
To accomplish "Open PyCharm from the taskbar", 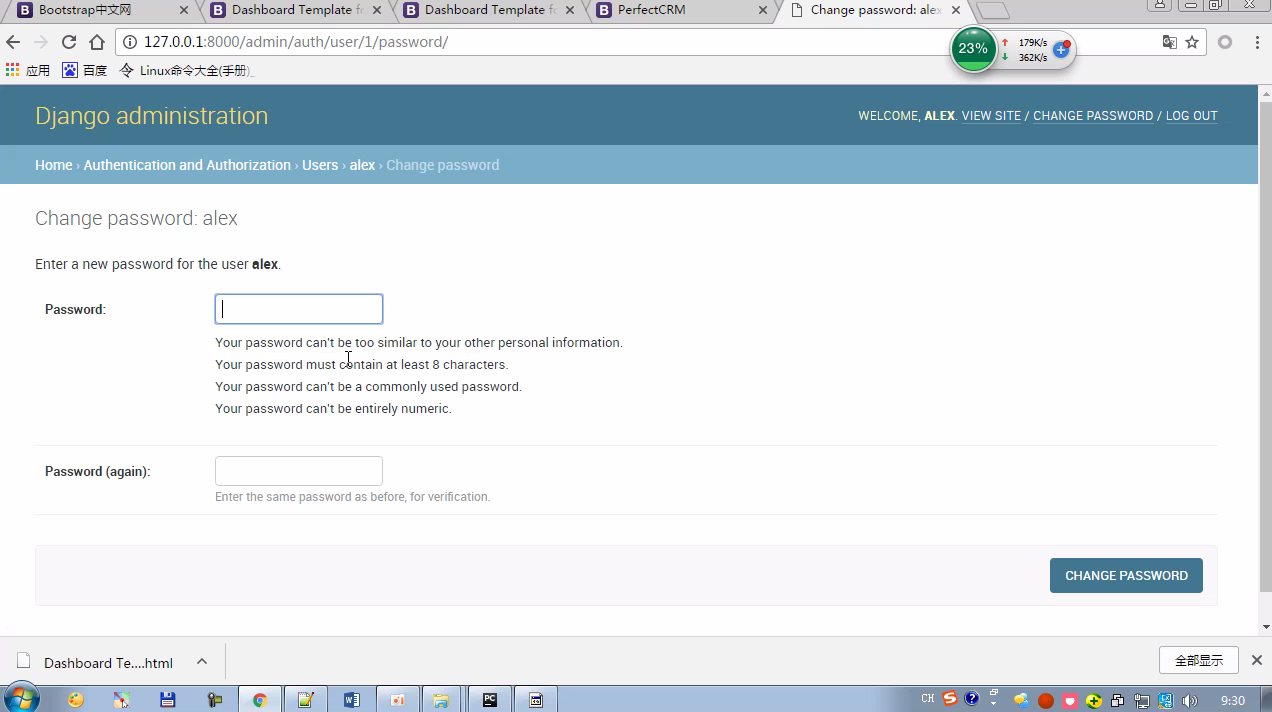I will point(490,700).
